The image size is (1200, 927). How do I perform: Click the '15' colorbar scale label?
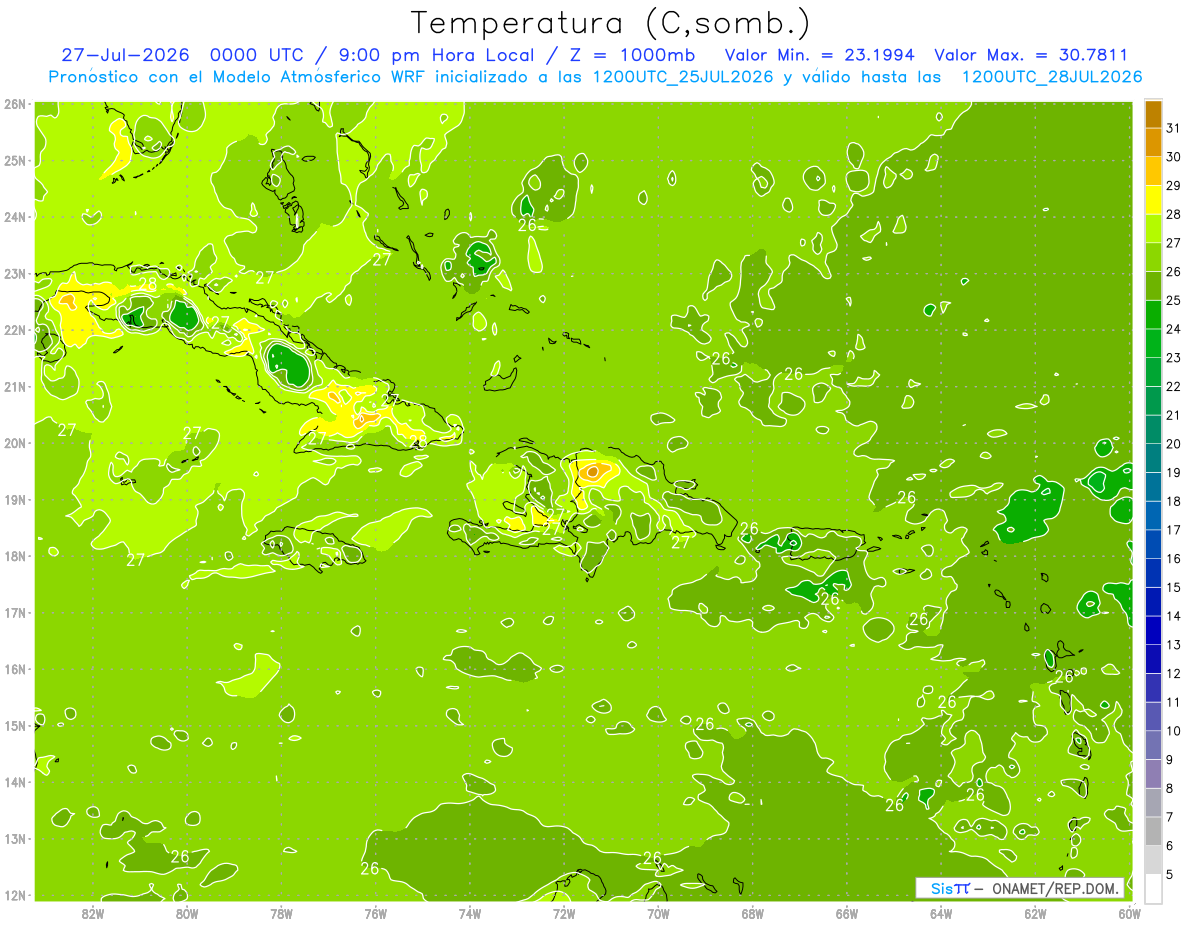1174,587
